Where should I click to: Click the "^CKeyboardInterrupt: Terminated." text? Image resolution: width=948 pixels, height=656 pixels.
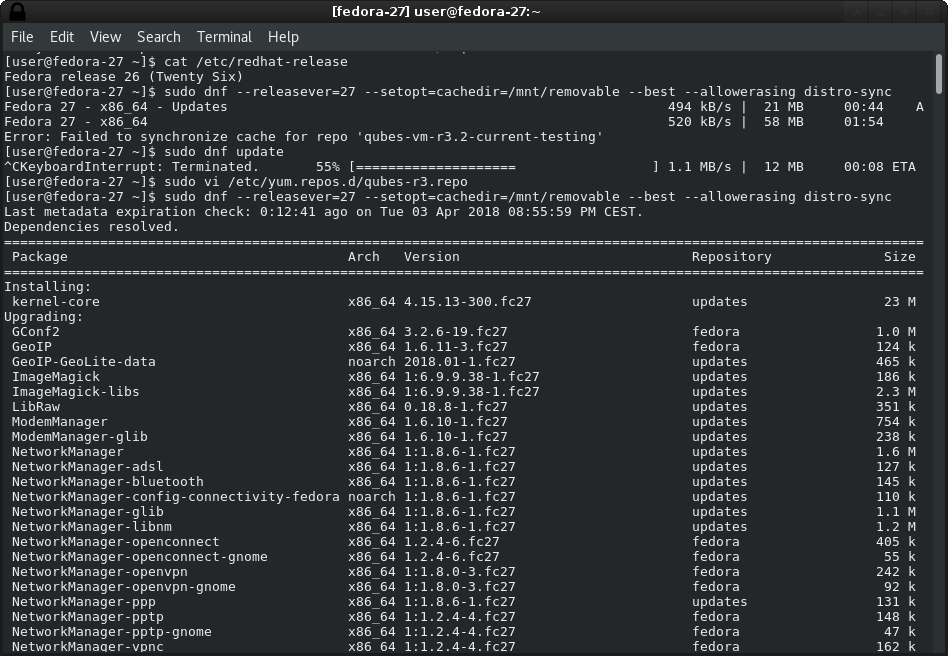131,167
